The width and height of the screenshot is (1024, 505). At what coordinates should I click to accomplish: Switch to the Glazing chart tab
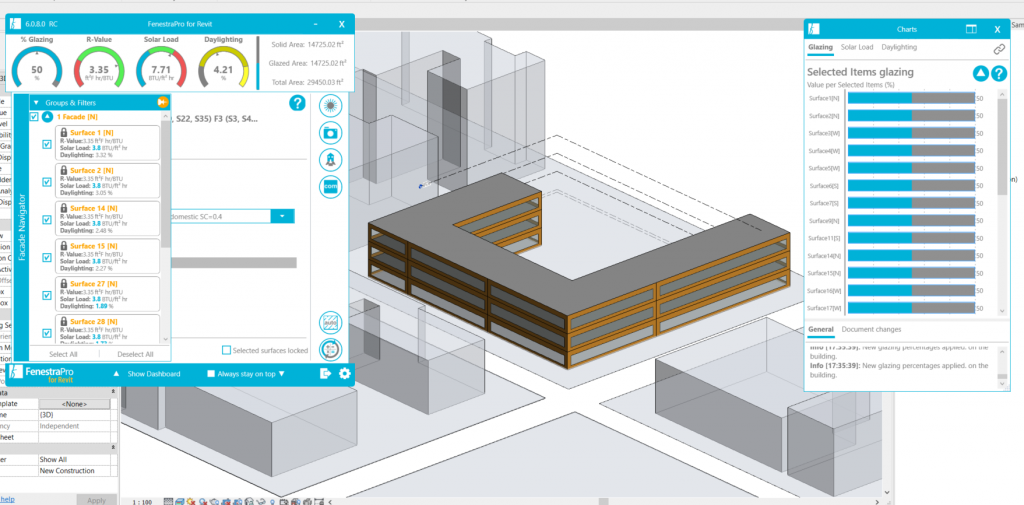pyautogui.click(x=820, y=47)
